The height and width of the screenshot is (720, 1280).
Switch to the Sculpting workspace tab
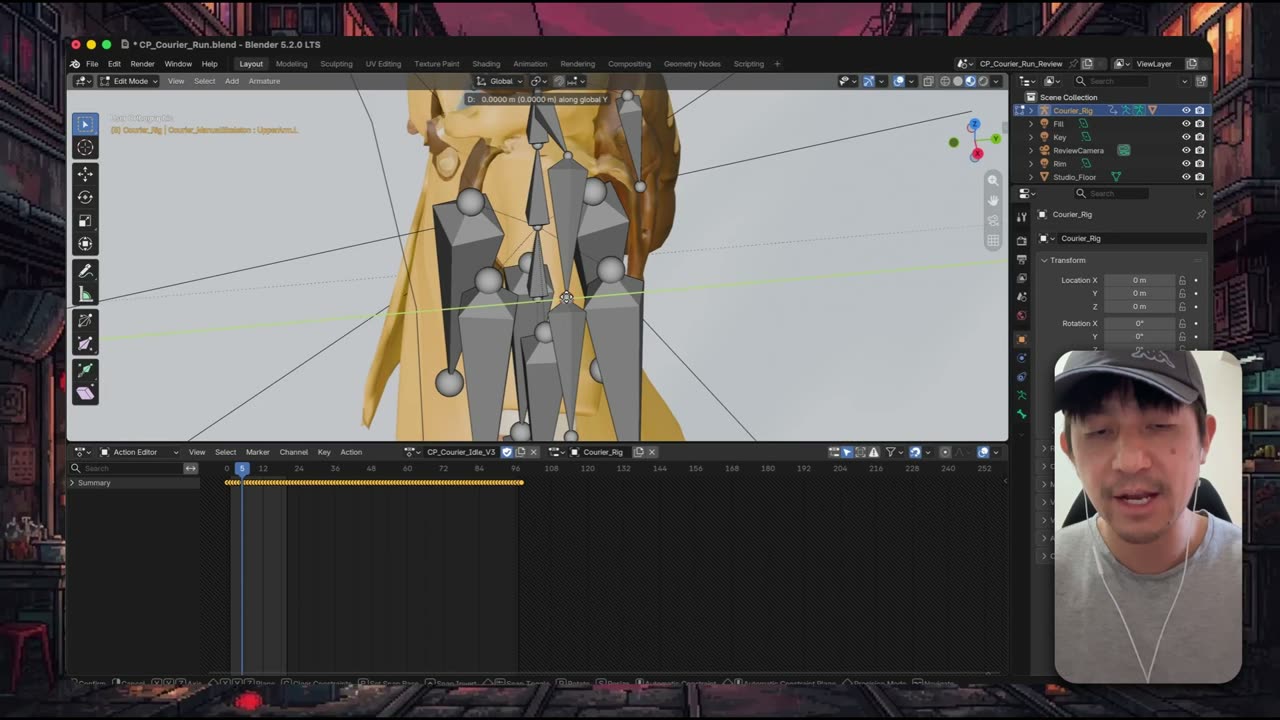coord(336,64)
